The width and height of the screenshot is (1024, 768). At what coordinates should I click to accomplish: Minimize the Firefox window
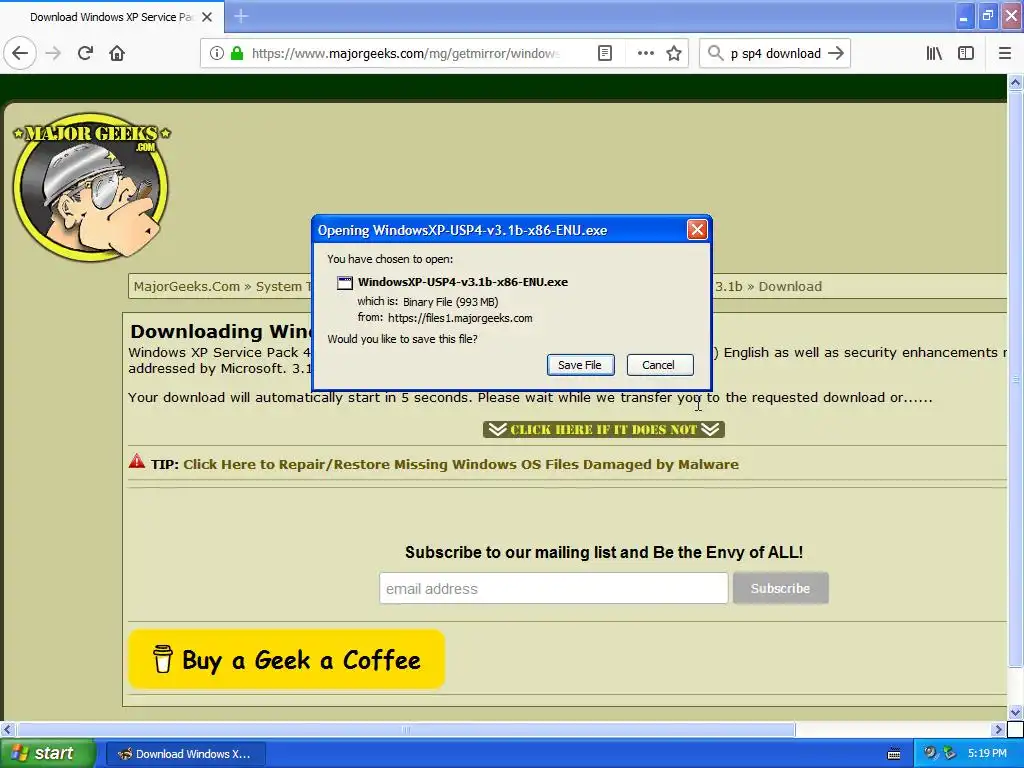pyautogui.click(x=963, y=17)
